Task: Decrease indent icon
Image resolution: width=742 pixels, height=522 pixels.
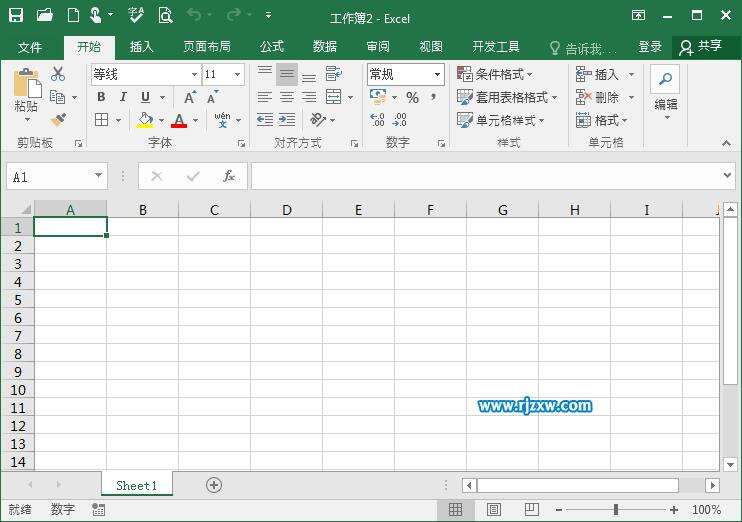Action: [x=265, y=120]
